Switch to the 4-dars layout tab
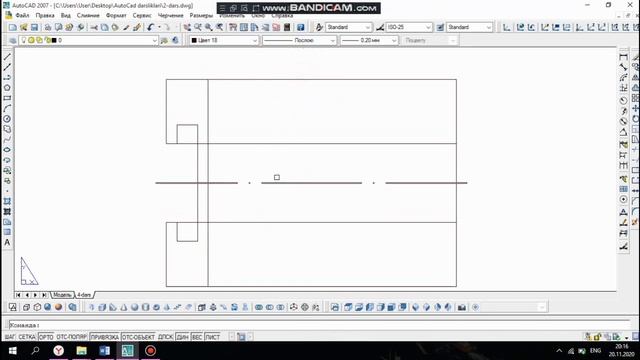 pos(84,295)
